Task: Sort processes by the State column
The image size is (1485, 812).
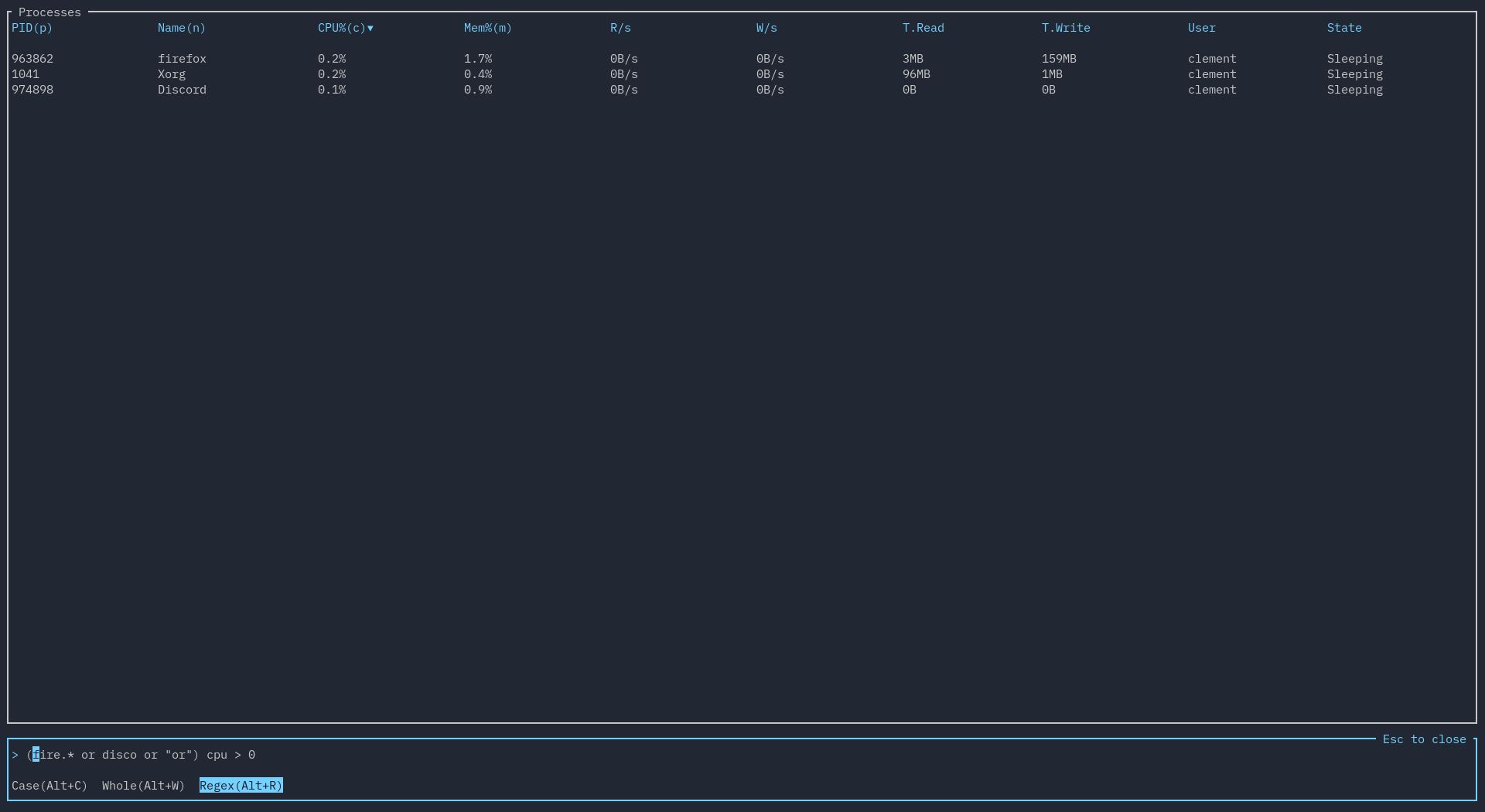Action: 1343,28
